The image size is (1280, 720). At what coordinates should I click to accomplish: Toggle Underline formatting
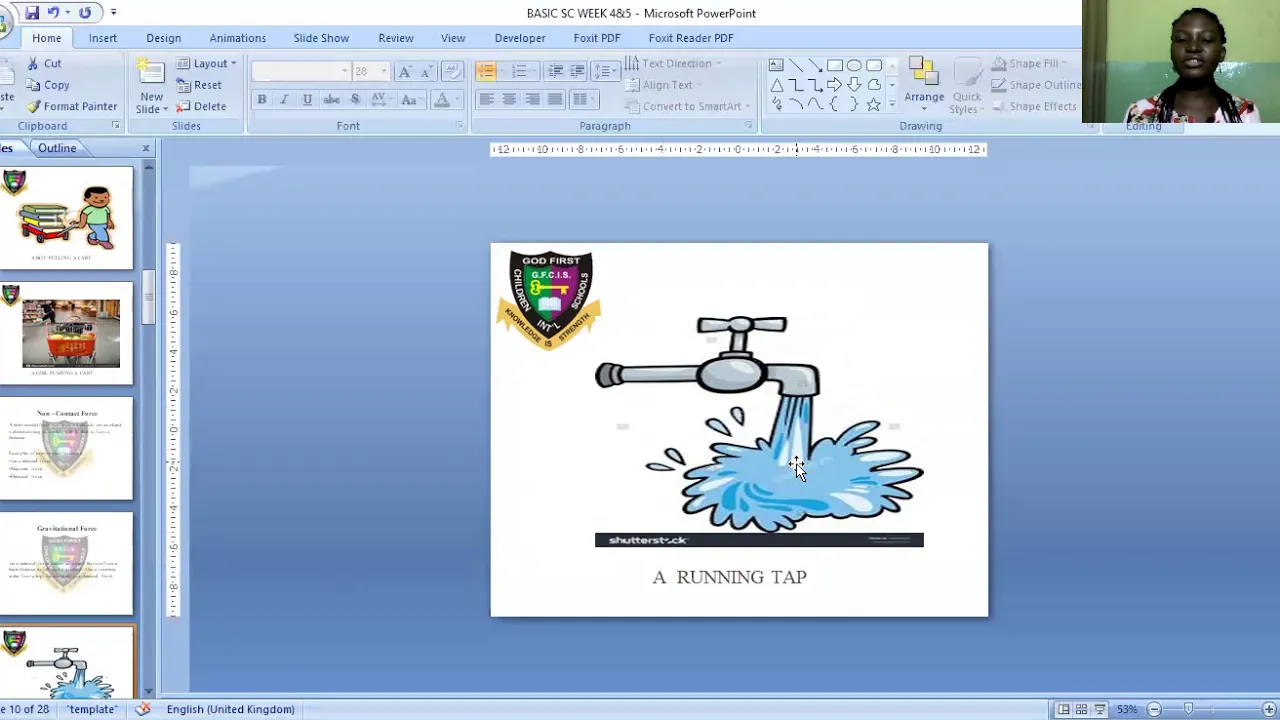[x=307, y=99]
